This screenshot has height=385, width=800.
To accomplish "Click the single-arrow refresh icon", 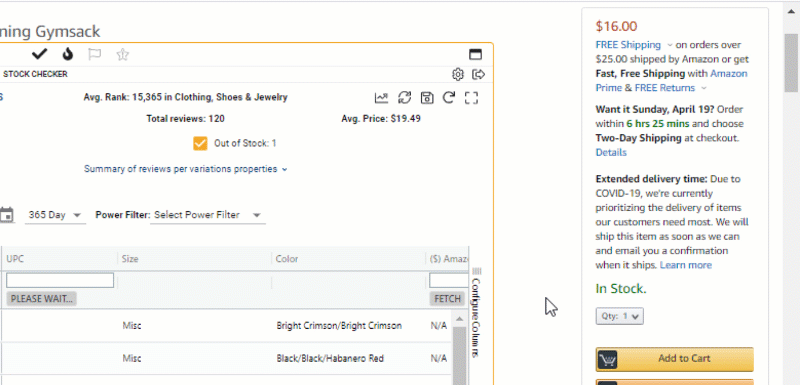I will pos(449,97).
